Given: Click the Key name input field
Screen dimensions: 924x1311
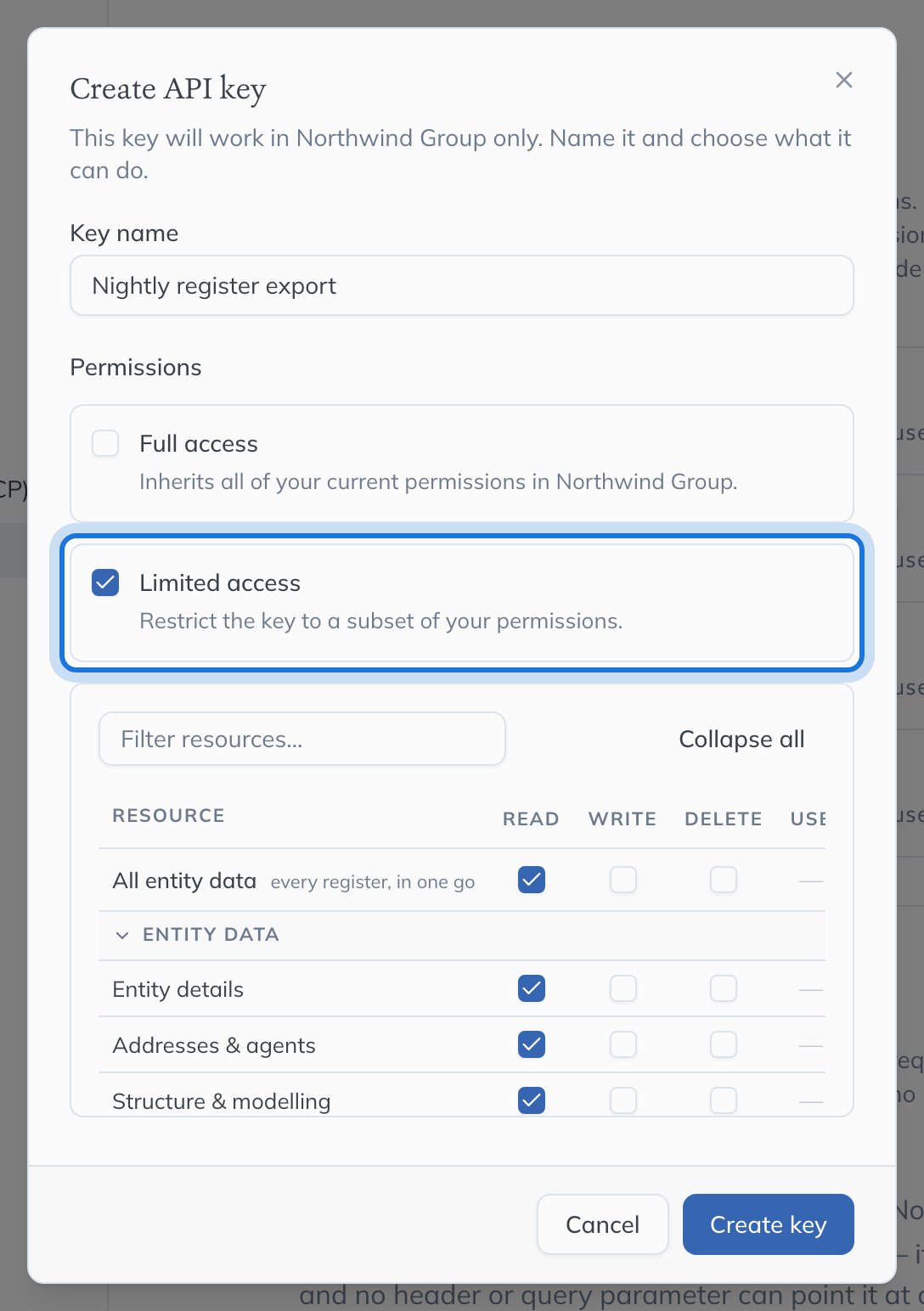Looking at the screenshot, I should point(462,285).
